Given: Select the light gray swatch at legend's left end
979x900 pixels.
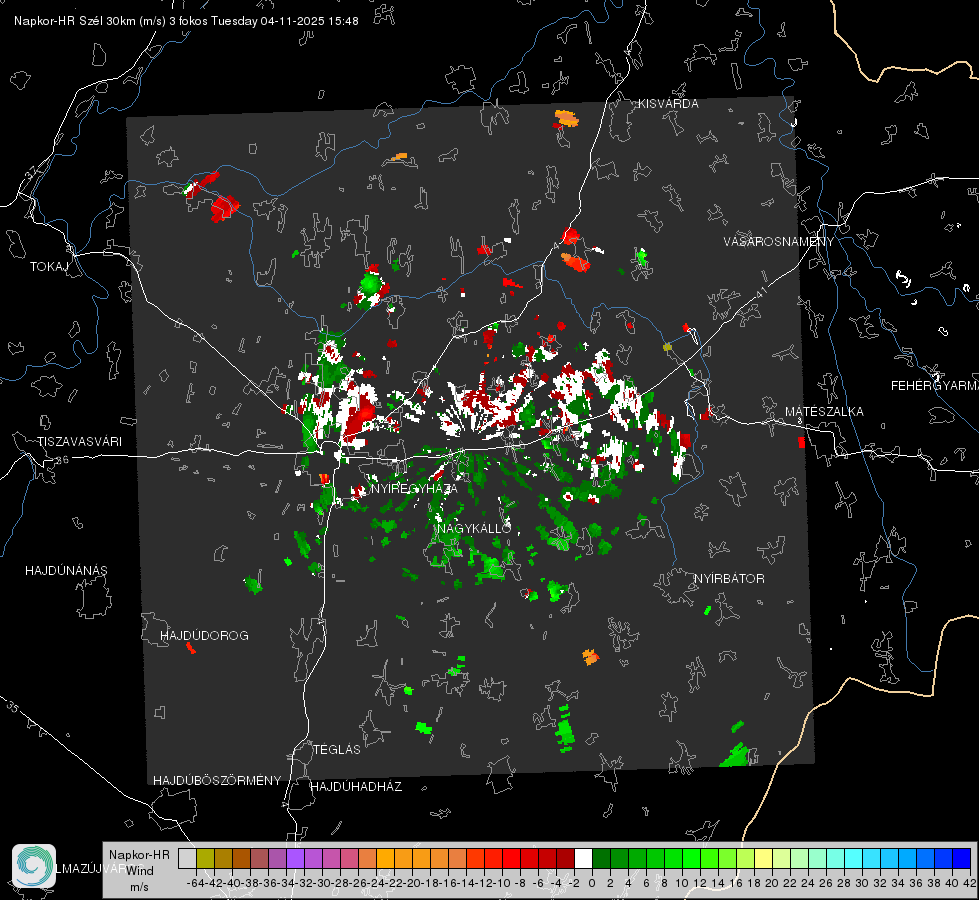Looking at the screenshot, I should (x=187, y=858).
